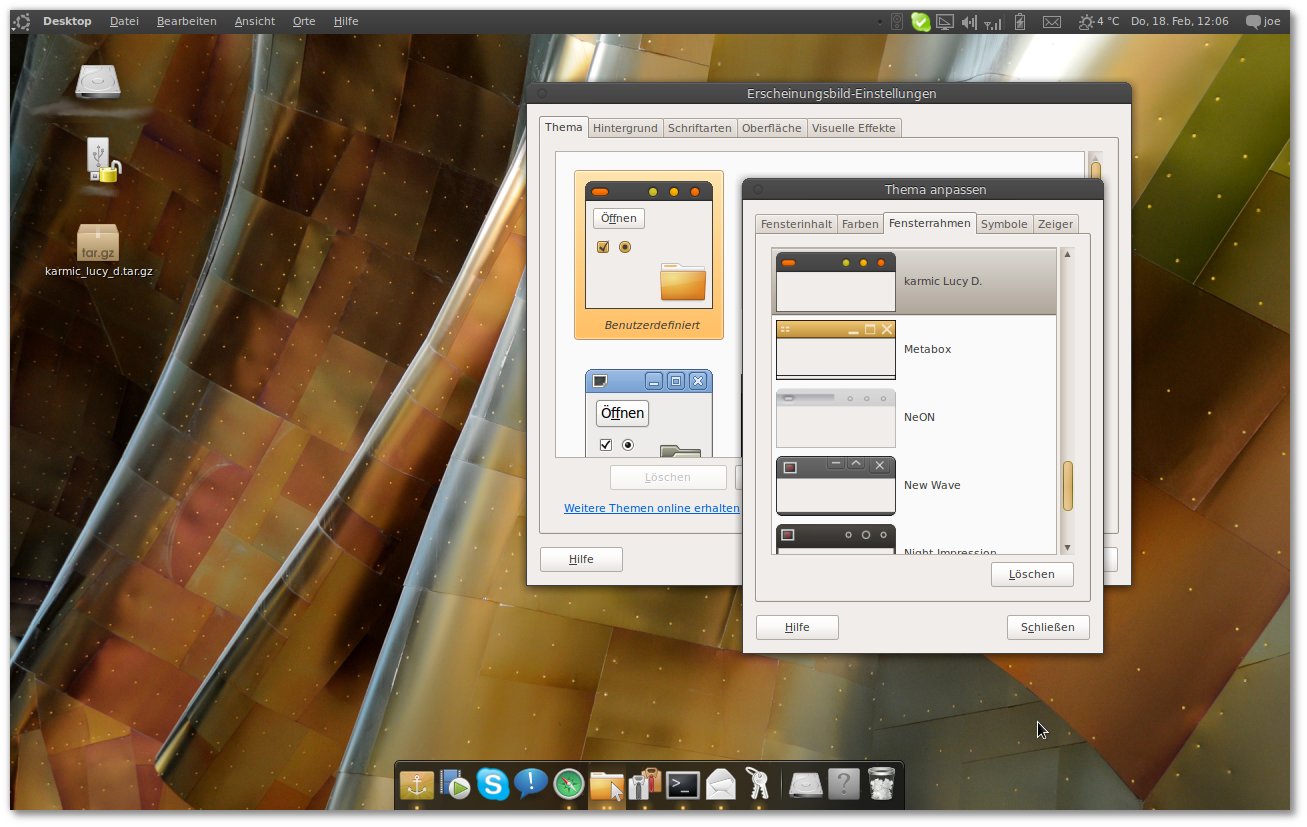
Task: Open the clock showing Do, 18. Feb, 12:06
Action: click(x=1180, y=21)
